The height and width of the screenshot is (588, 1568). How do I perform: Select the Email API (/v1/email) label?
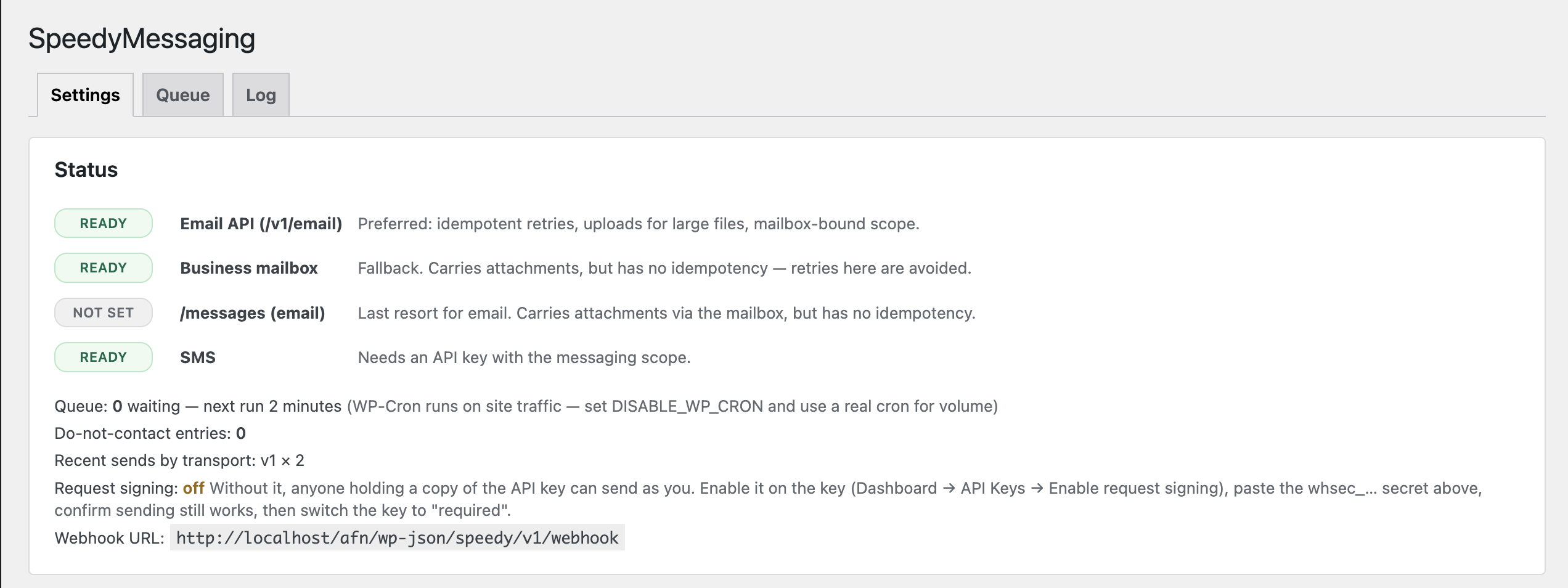(x=261, y=224)
